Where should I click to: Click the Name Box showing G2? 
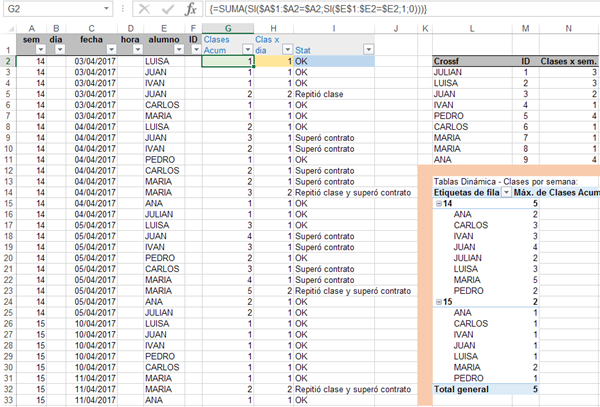click(x=50, y=9)
